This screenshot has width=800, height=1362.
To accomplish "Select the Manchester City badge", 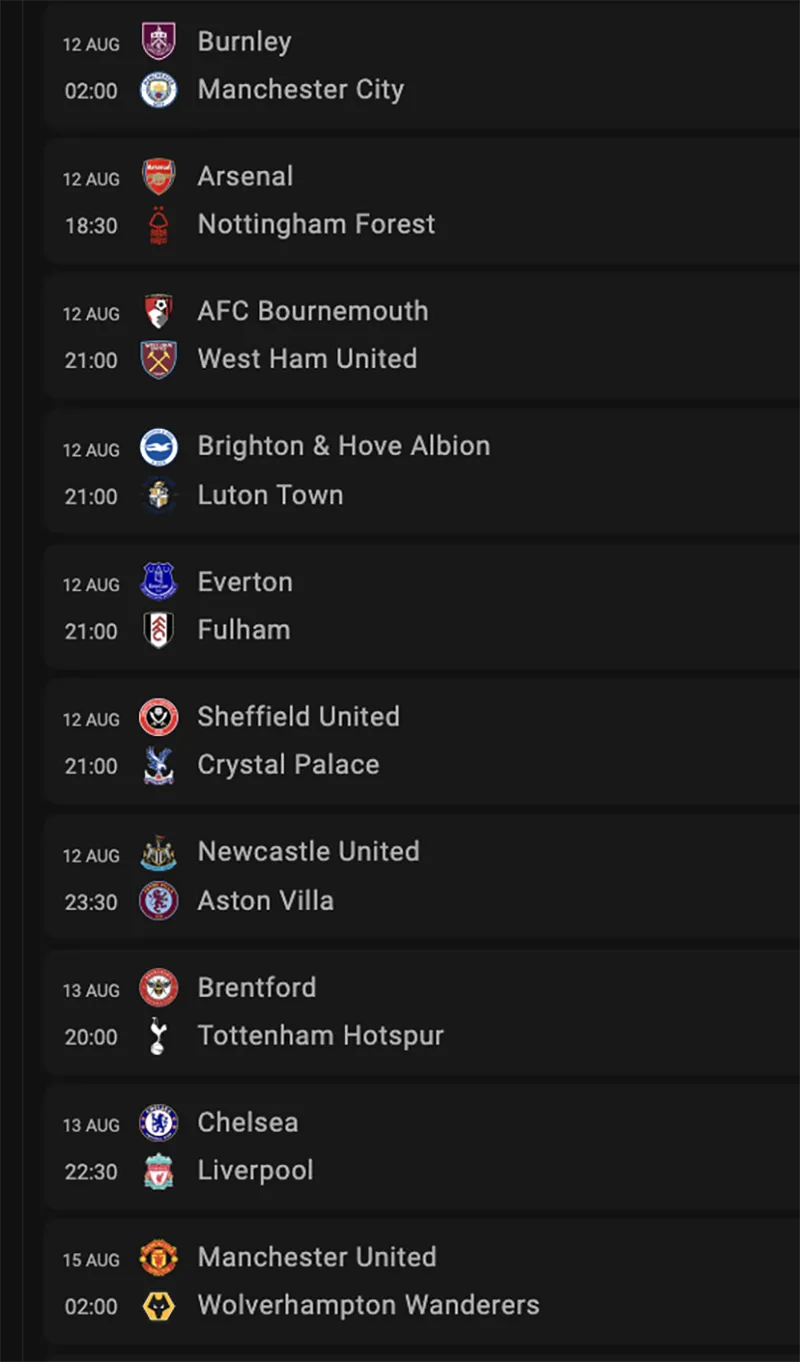I will (159, 89).
